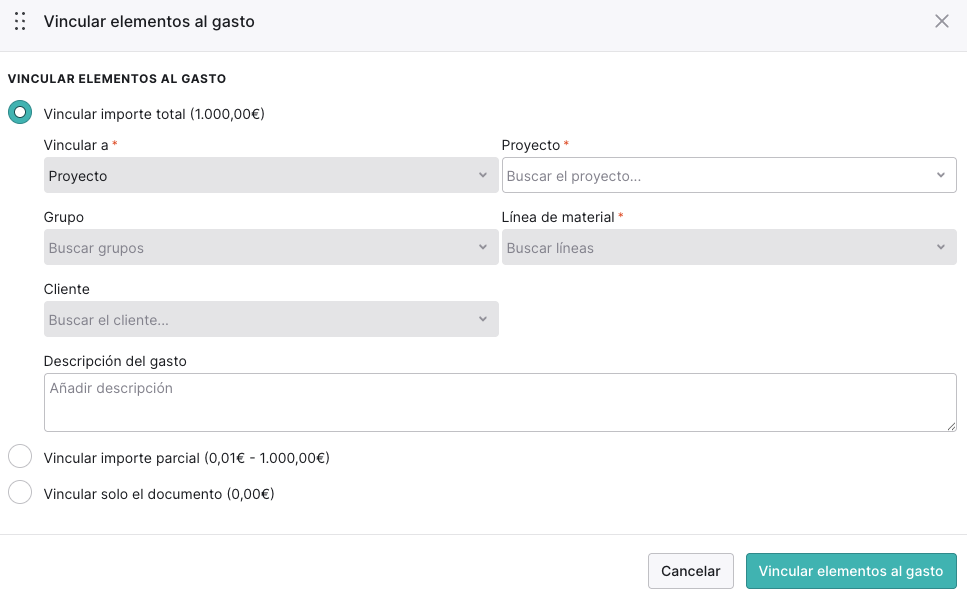
Task: Click the Grupo field label
Action: [x=64, y=217]
